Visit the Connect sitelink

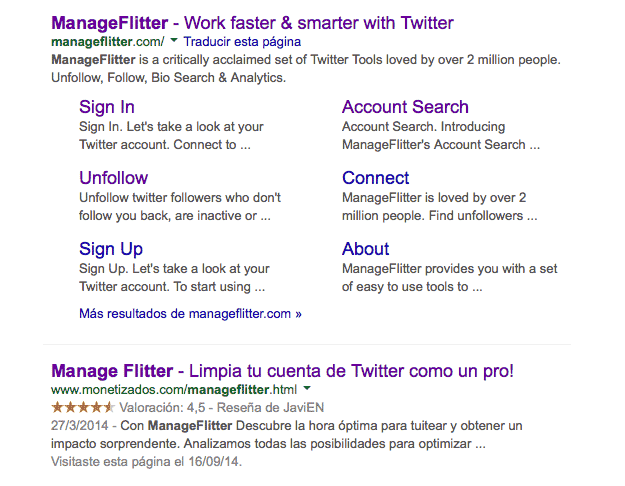coord(375,178)
